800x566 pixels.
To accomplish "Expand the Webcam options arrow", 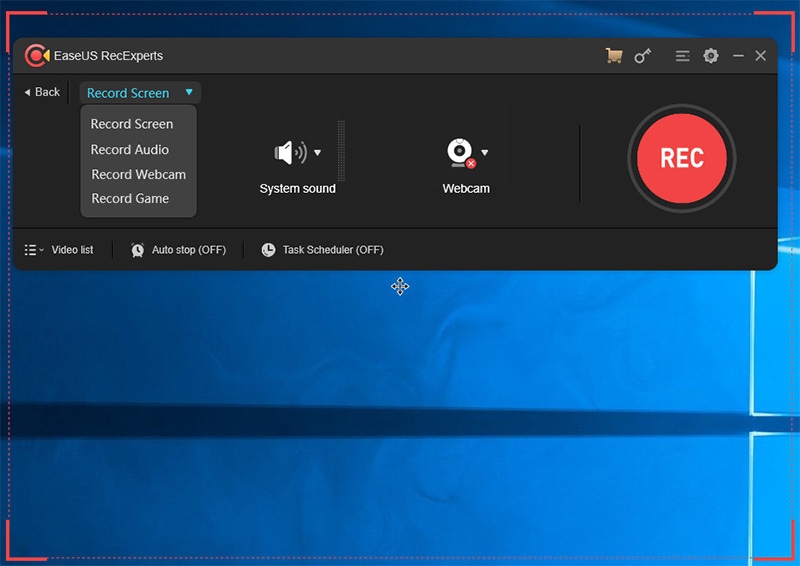I will coord(484,152).
